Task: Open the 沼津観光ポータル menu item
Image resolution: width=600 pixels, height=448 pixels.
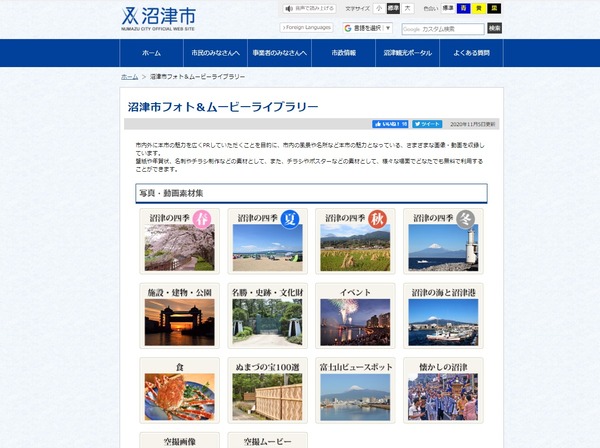Action: [x=408, y=53]
